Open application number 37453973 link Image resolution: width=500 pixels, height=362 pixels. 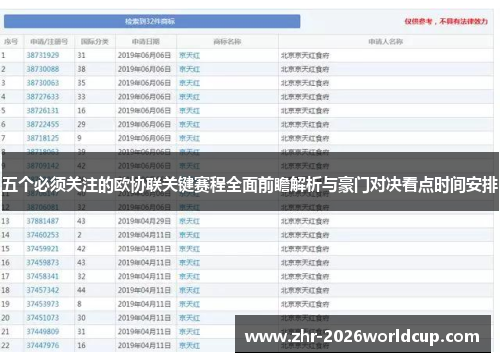43,304
